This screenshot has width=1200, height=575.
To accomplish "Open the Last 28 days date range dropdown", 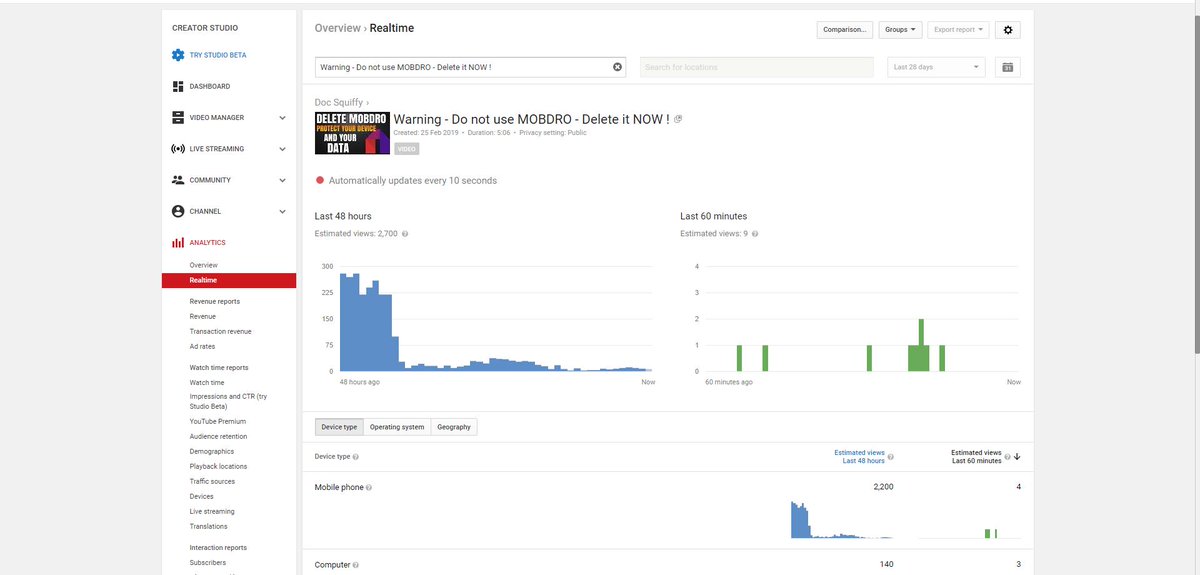I will pyautogui.click(x=936, y=67).
